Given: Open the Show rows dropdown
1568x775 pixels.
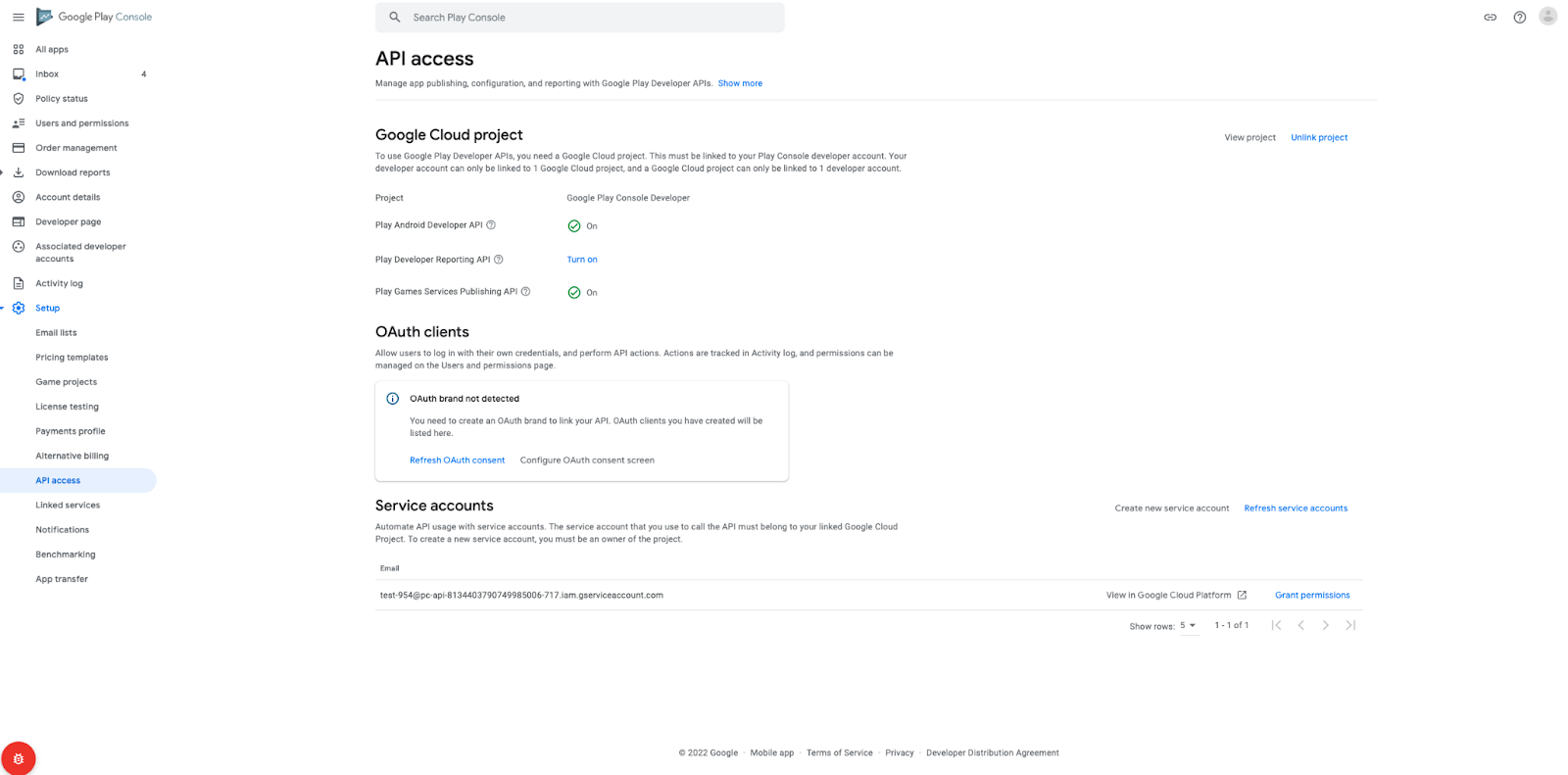Looking at the screenshot, I should [x=1188, y=625].
